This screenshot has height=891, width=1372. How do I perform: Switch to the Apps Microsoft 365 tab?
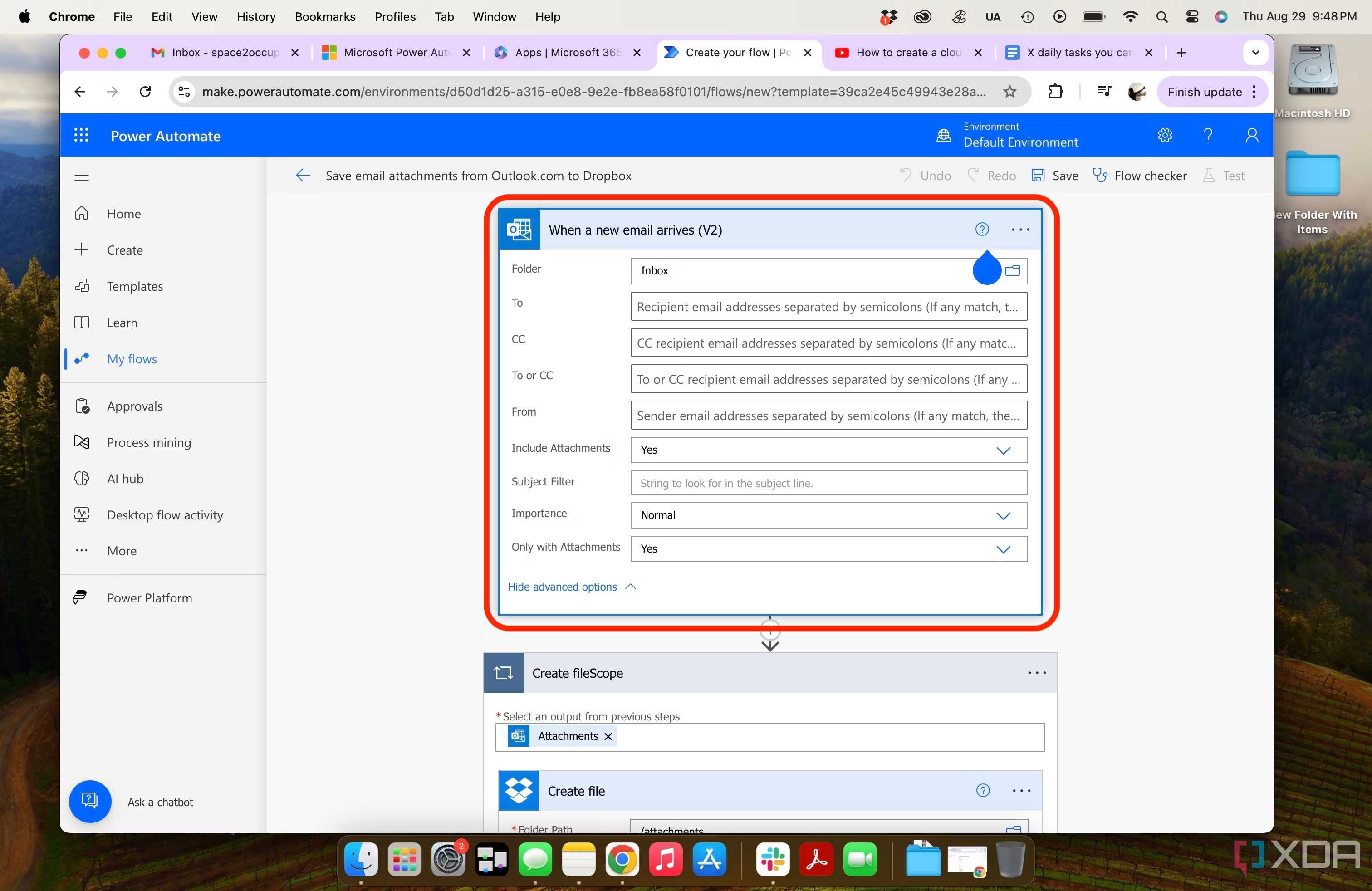tap(567, 53)
